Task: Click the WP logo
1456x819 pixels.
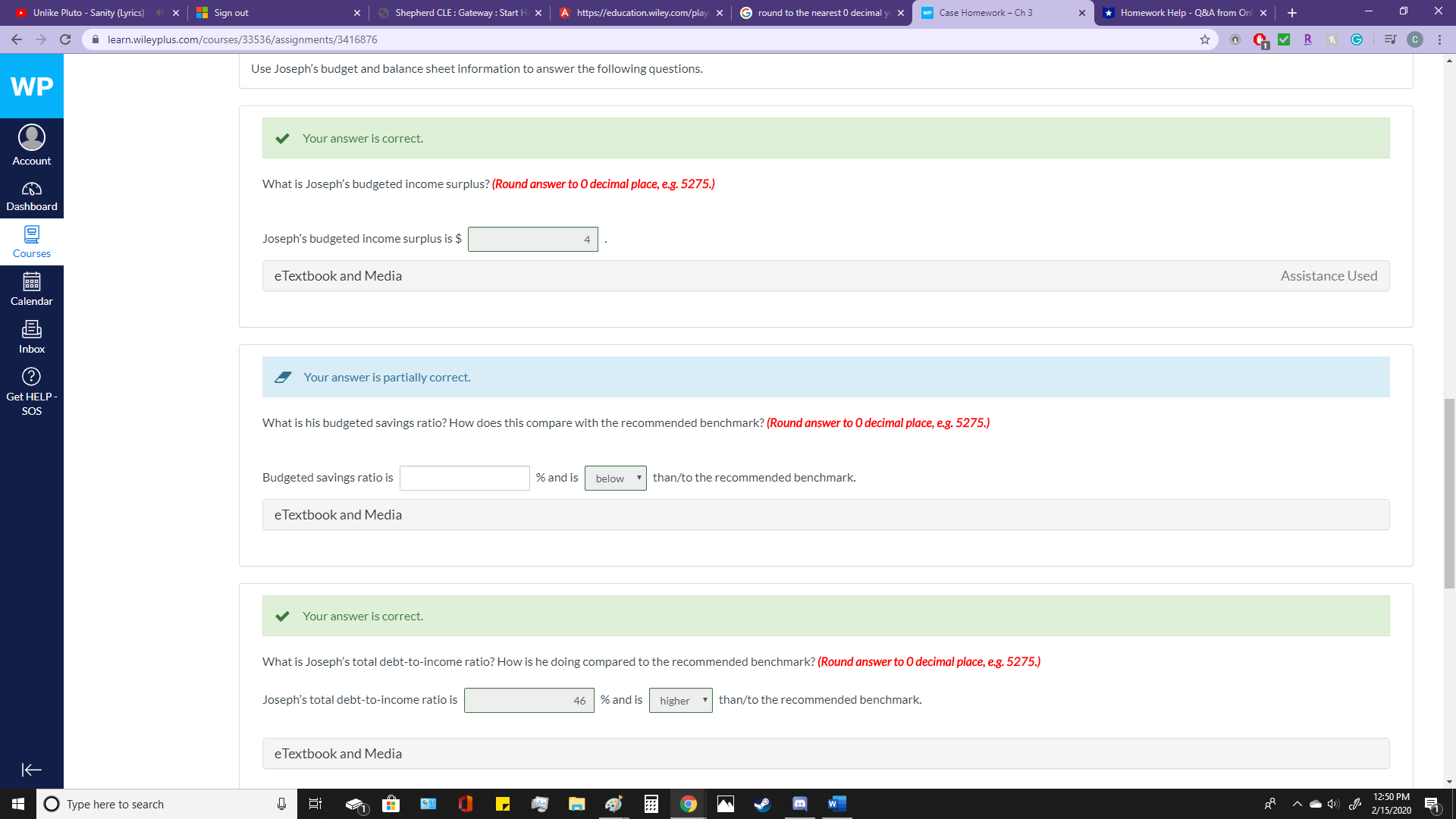Action: (32, 86)
